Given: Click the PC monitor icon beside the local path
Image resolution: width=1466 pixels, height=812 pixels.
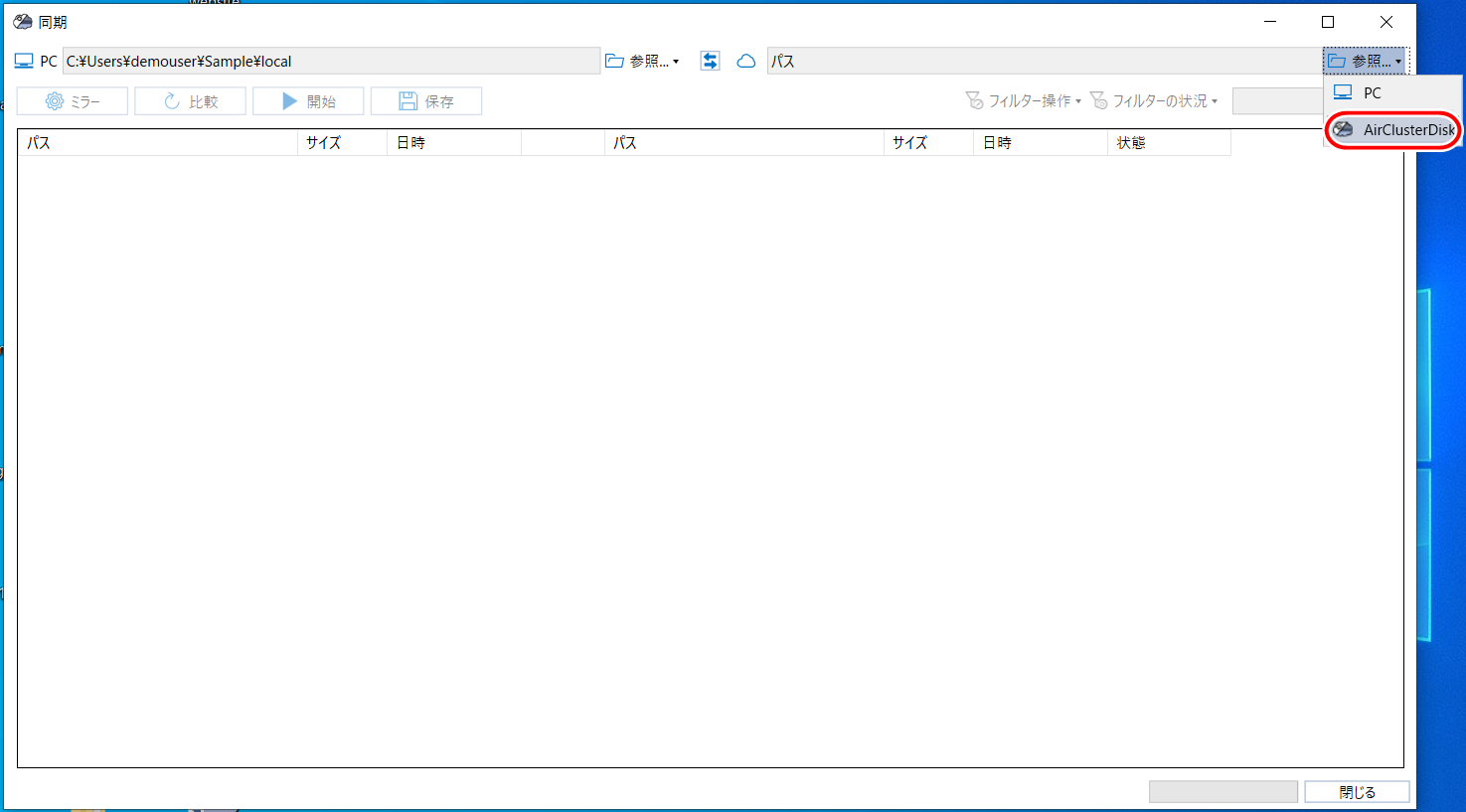Looking at the screenshot, I should [24, 62].
